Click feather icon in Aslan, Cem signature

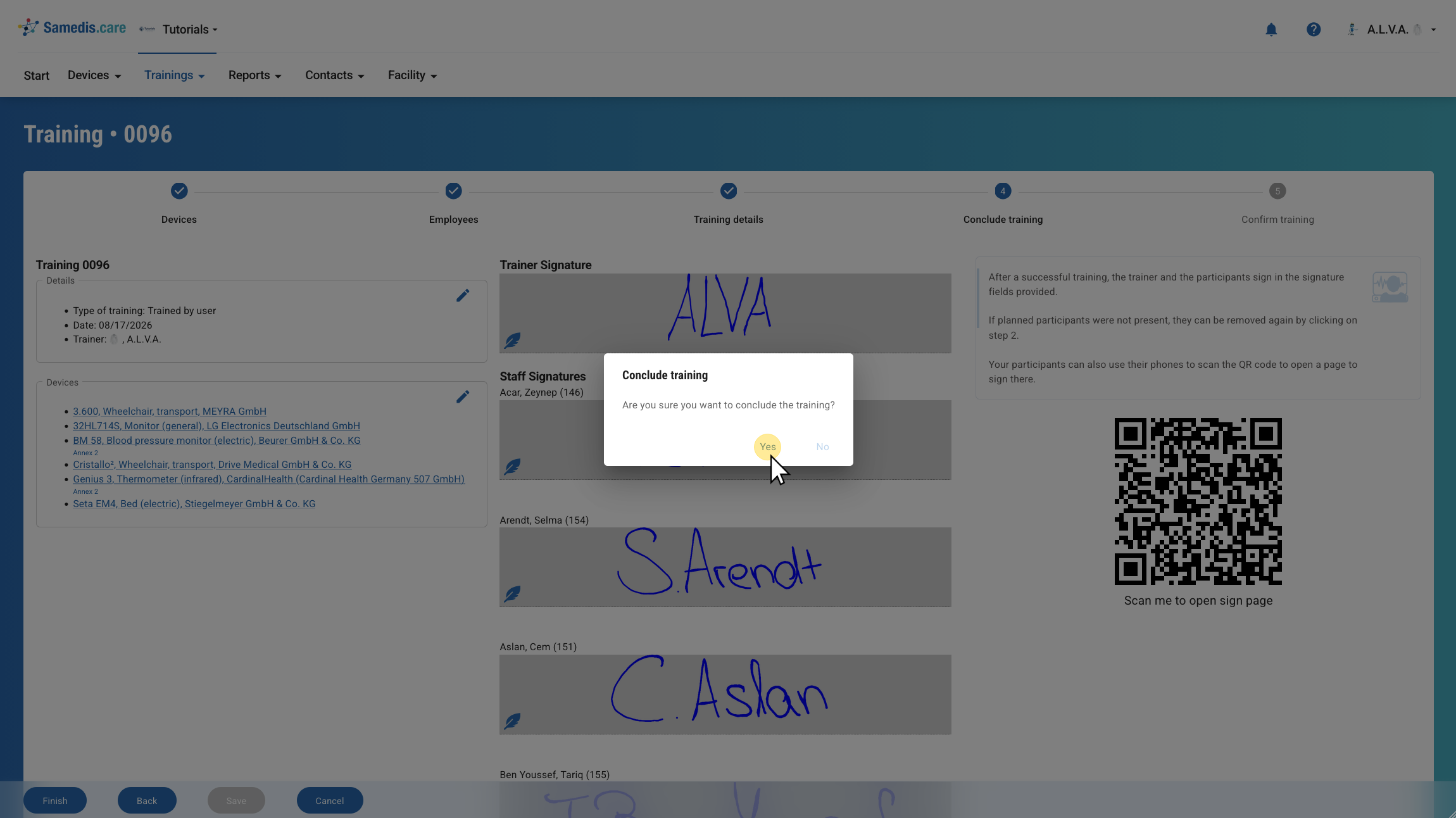(512, 722)
